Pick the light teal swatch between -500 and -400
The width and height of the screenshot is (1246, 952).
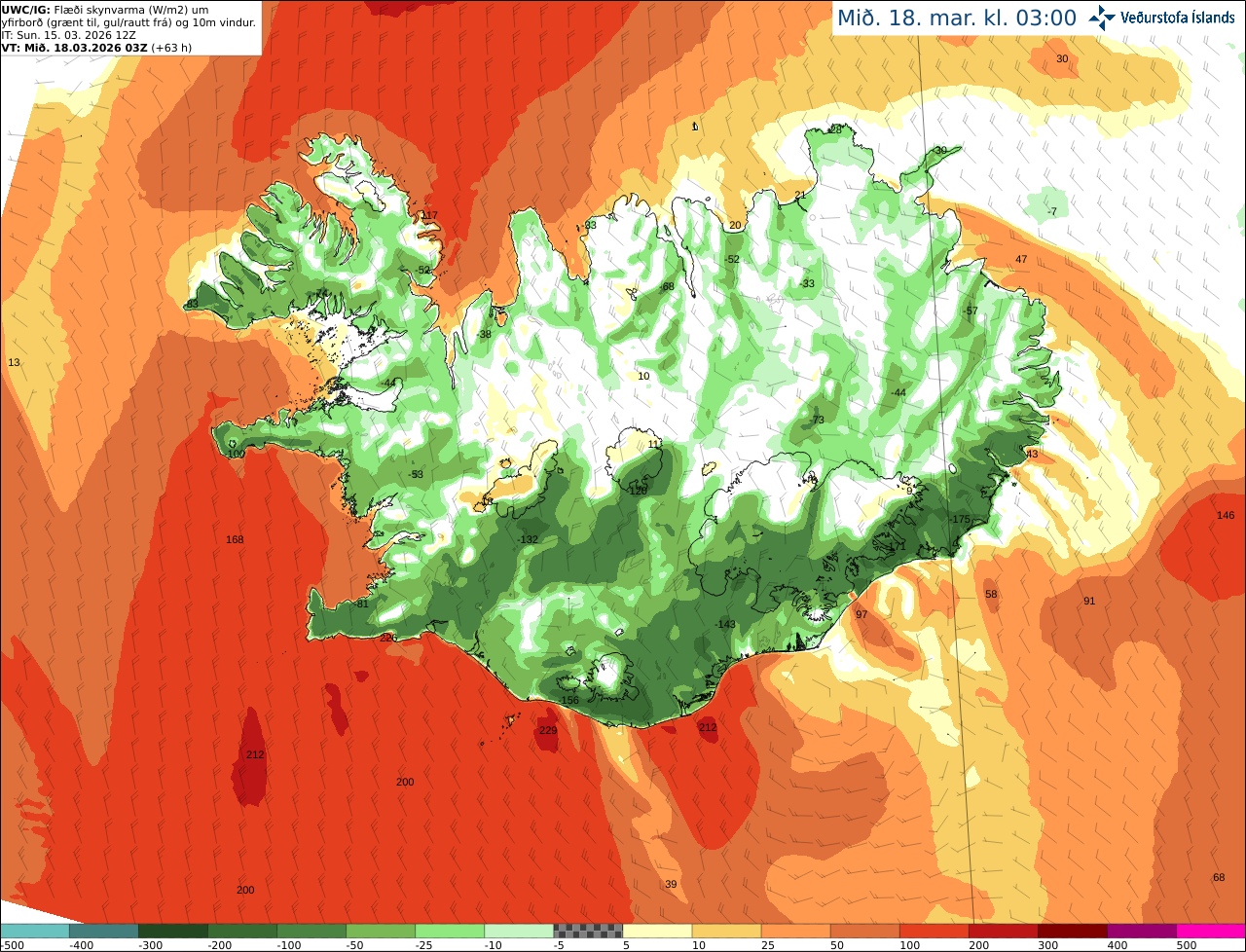[x=34, y=931]
